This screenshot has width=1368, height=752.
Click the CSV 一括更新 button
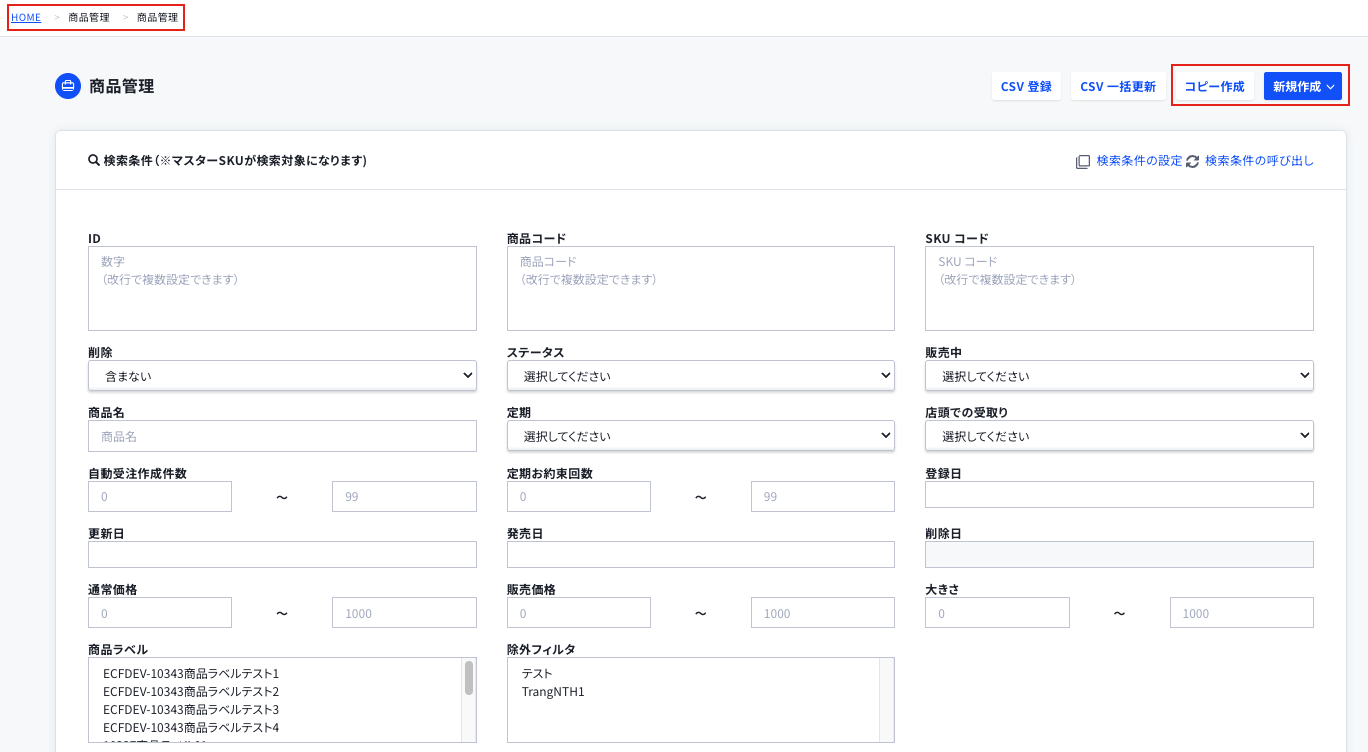(1118, 86)
